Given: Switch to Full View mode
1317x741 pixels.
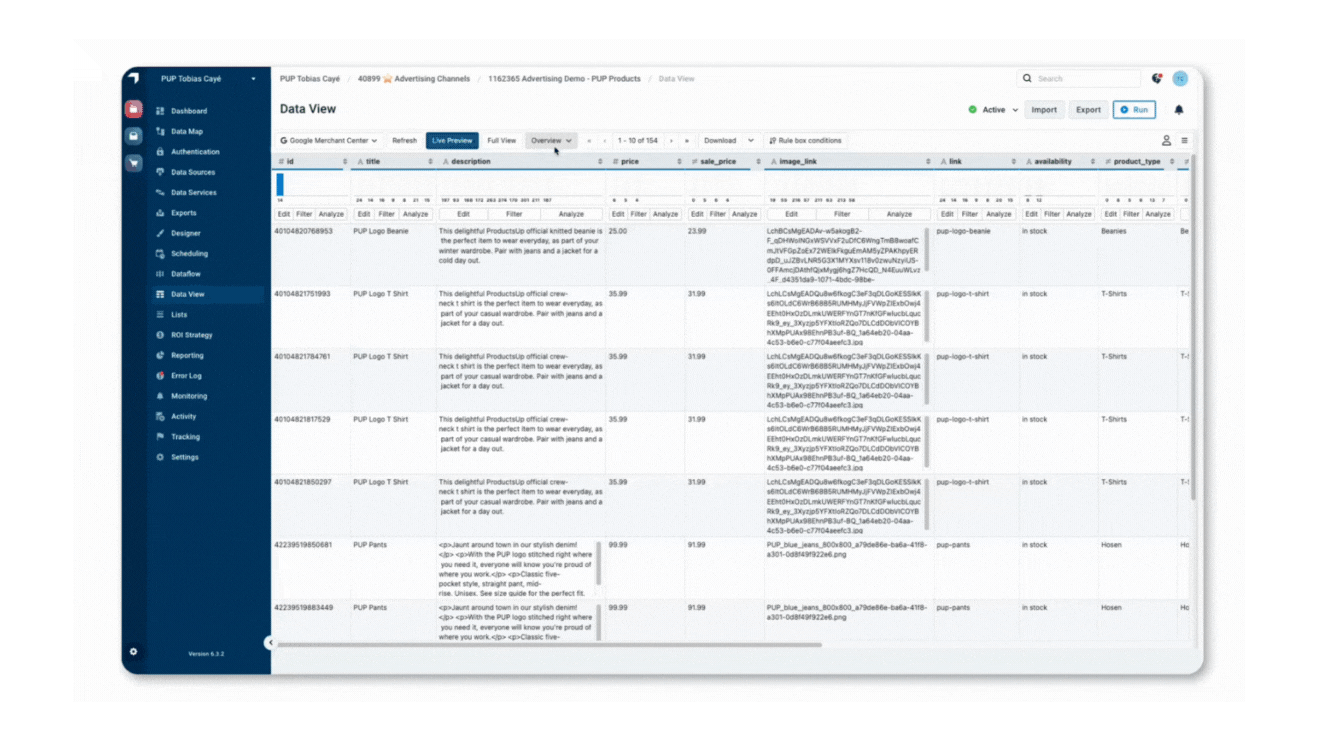Looking at the screenshot, I should [501, 141].
